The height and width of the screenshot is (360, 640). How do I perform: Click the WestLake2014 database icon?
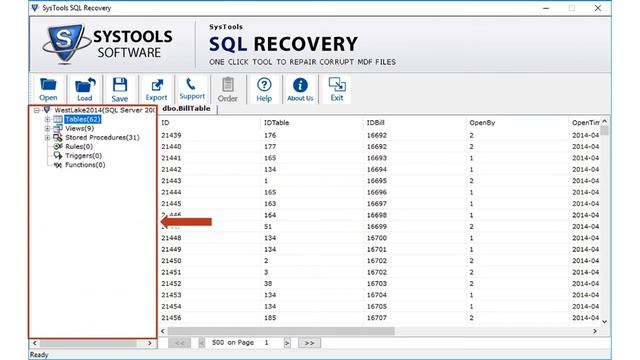point(47,110)
